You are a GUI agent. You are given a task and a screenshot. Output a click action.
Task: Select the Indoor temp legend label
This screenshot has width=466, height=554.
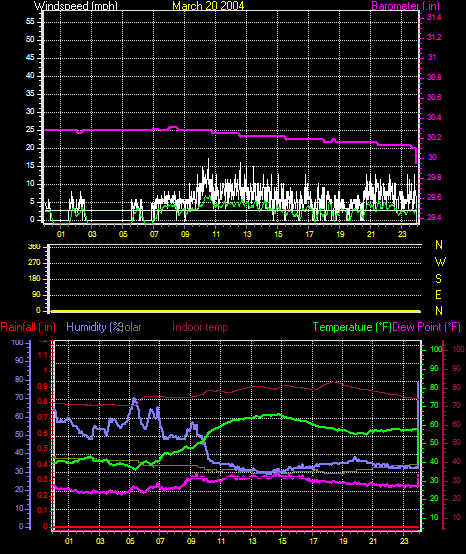[200, 327]
